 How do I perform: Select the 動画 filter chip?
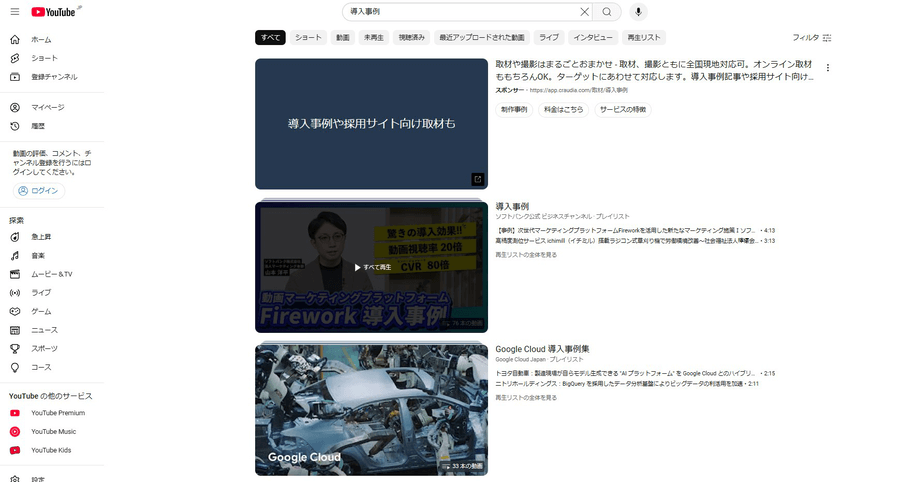coord(343,38)
